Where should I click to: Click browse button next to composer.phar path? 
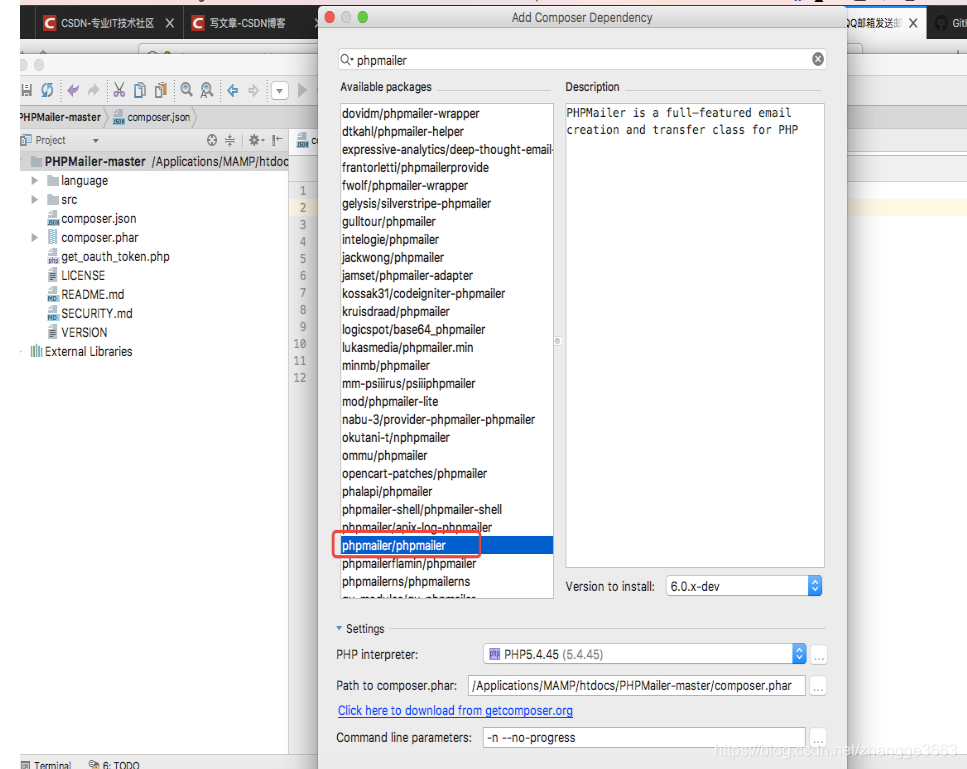pos(818,686)
